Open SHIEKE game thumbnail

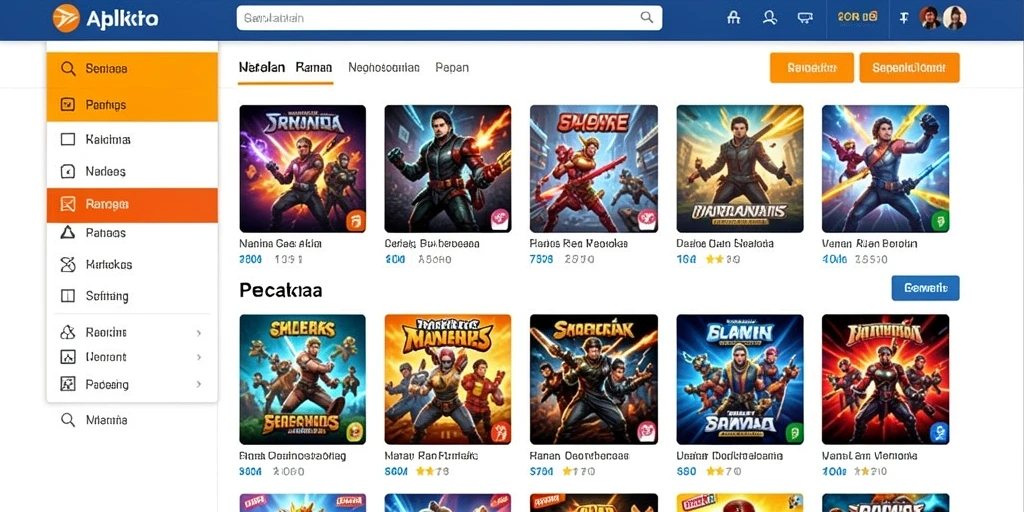(x=594, y=168)
